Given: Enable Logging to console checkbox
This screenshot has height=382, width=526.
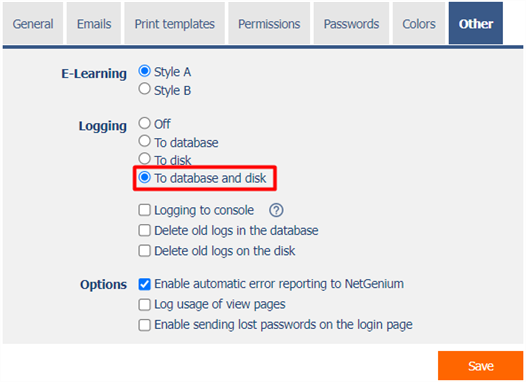Looking at the screenshot, I should [x=145, y=210].
